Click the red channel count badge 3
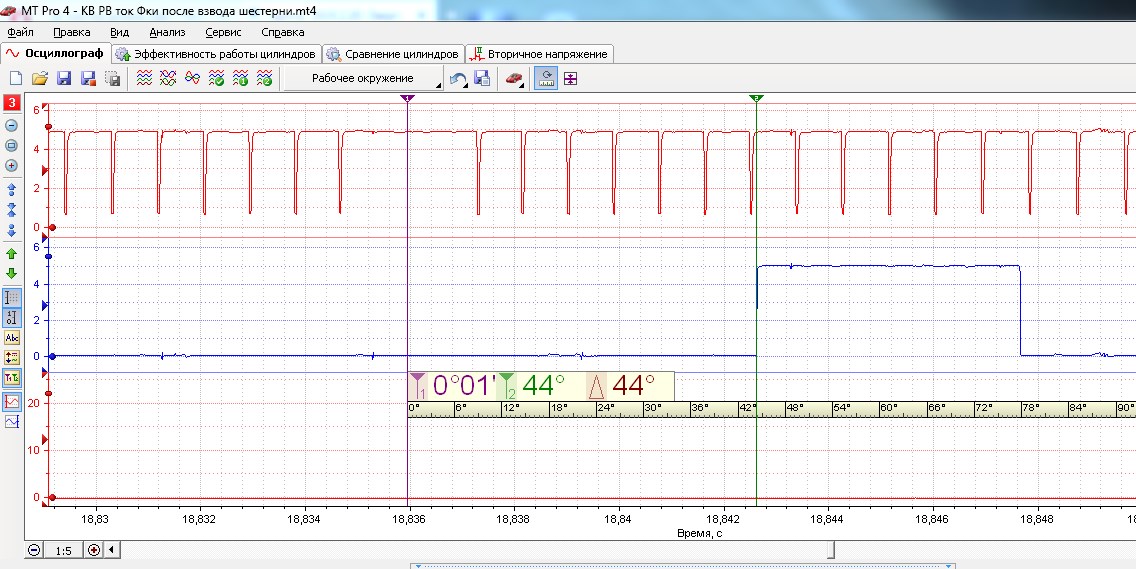This screenshot has width=1136, height=569. (x=12, y=102)
